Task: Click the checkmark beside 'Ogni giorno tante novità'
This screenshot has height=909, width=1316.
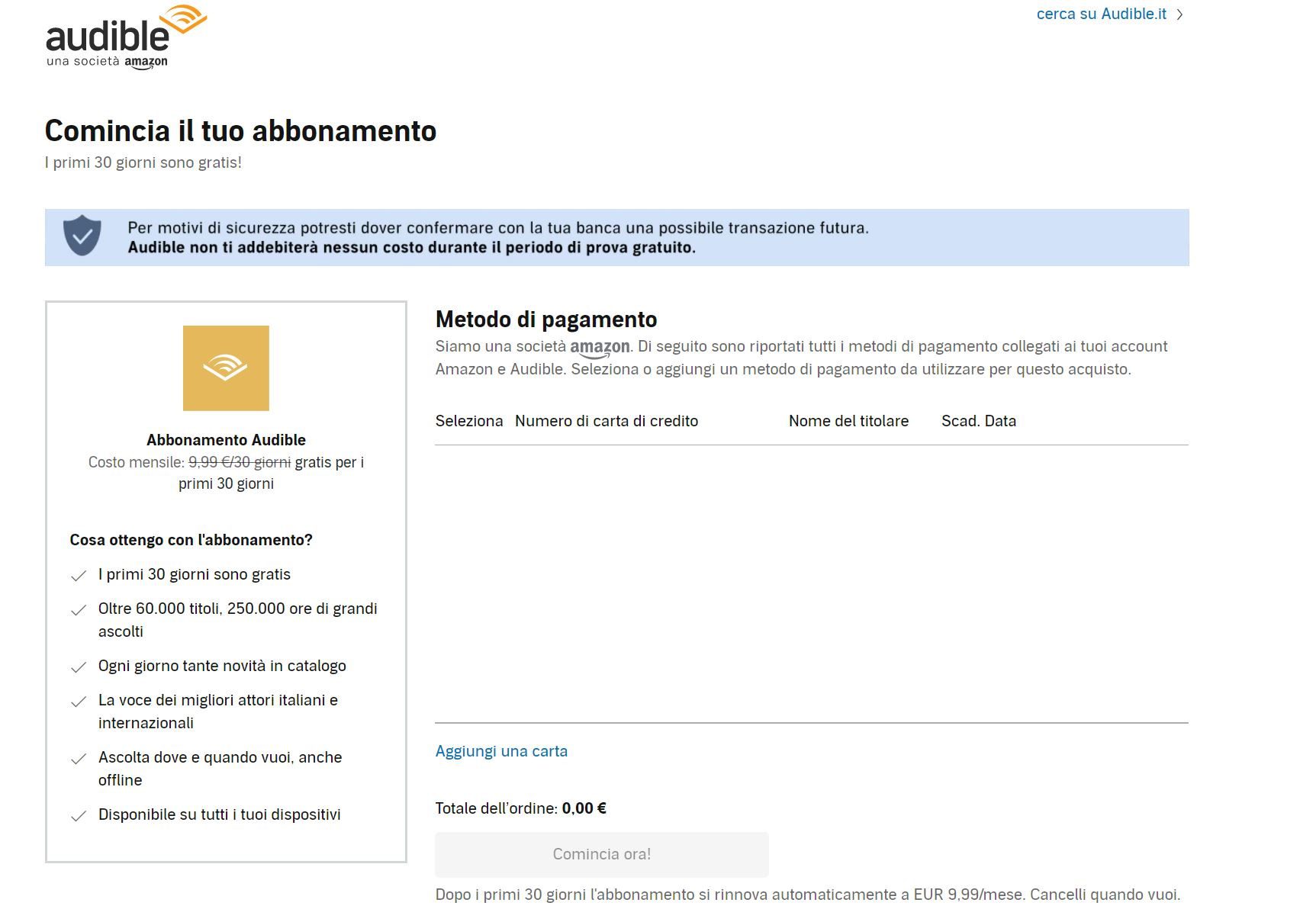Action: 79,667
